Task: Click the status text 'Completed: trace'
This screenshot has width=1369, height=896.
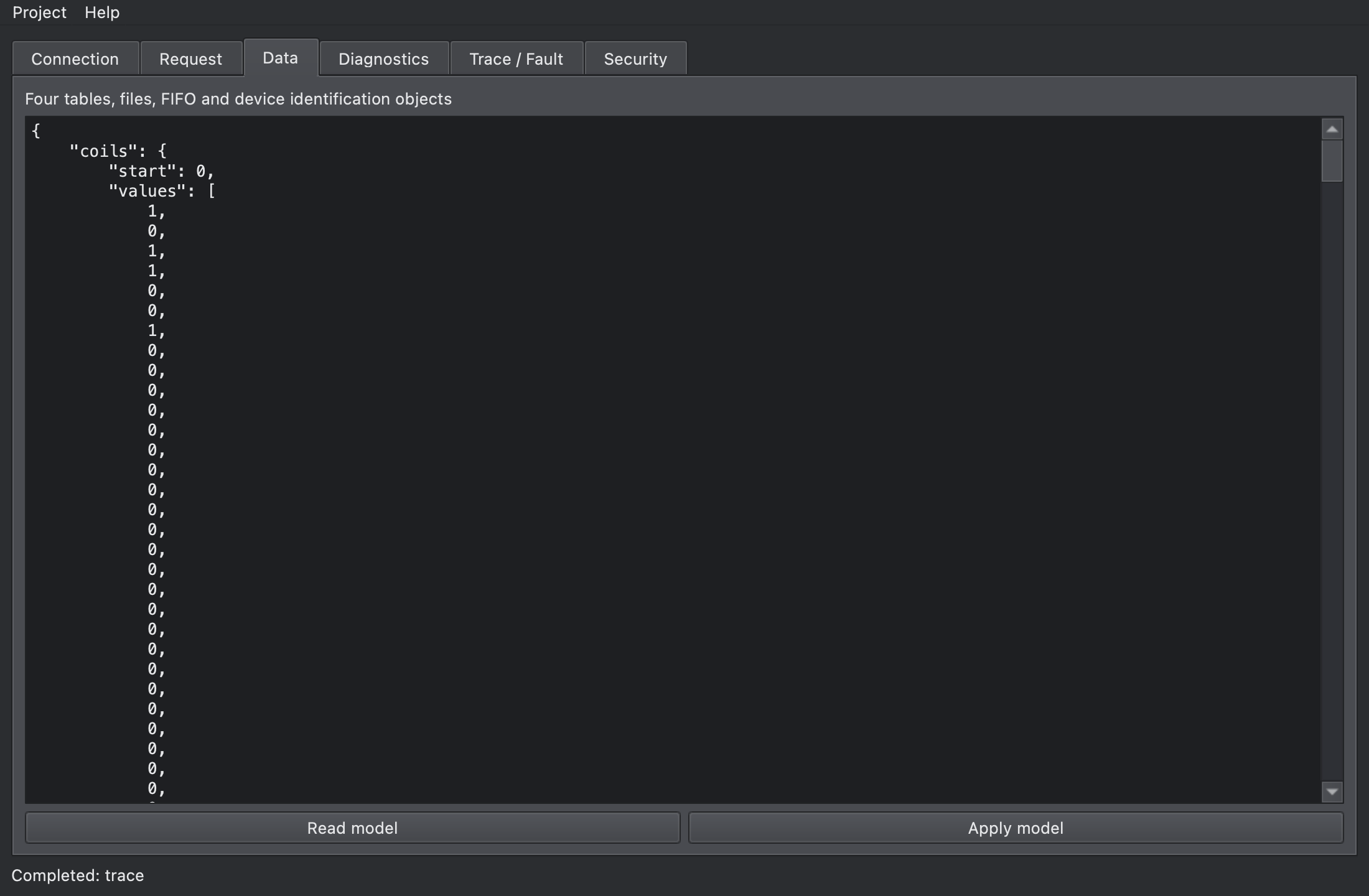Action: tap(78, 875)
